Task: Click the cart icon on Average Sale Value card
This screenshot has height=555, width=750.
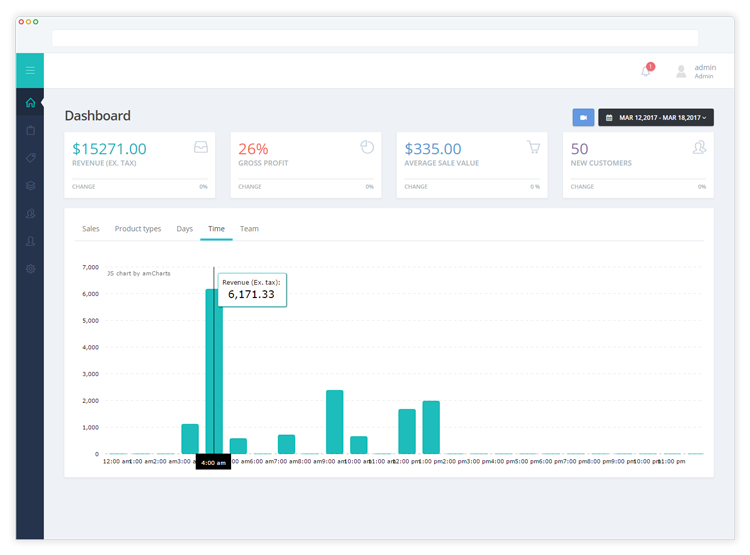Action: [533, 147]
